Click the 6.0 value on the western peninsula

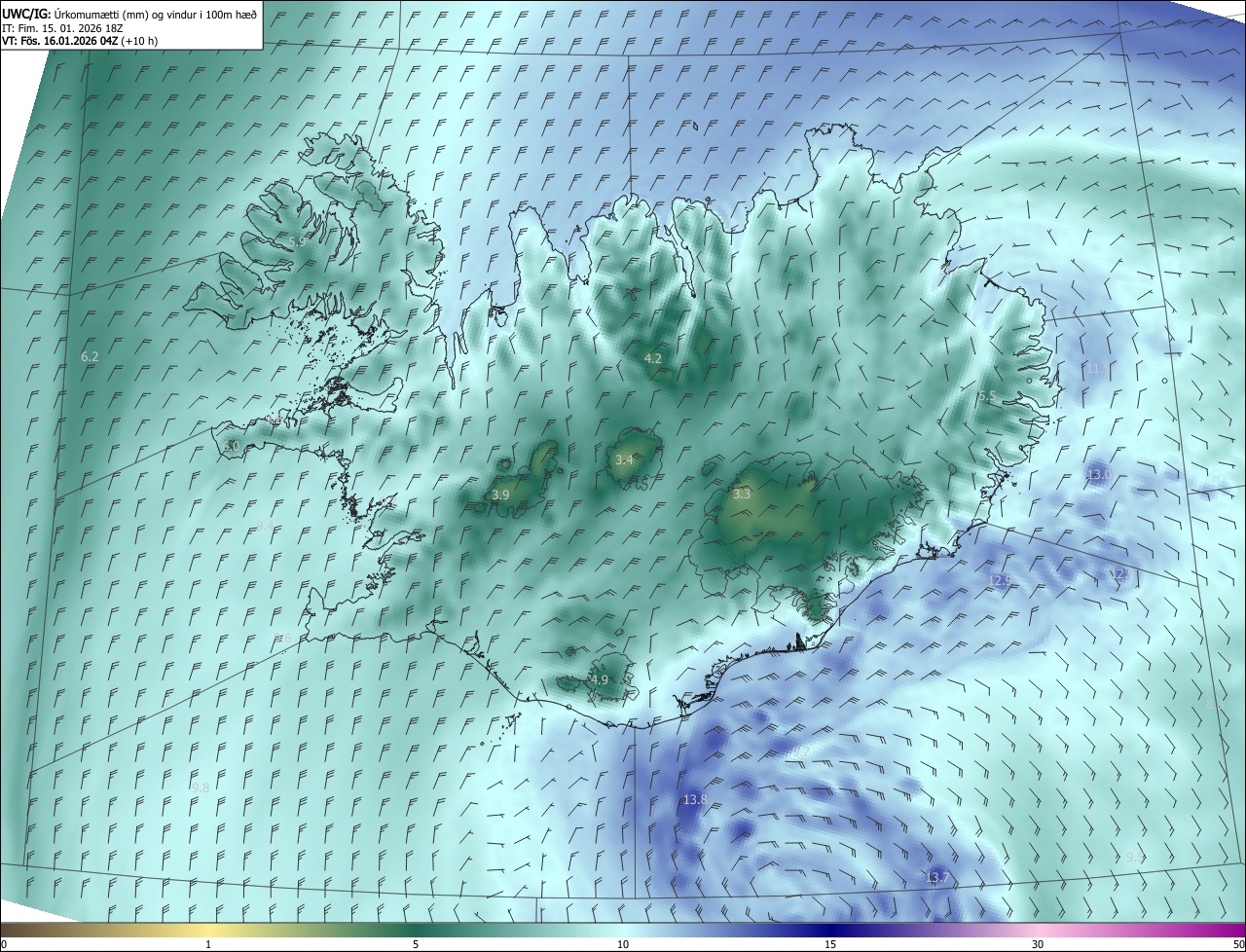pos(231,446)
